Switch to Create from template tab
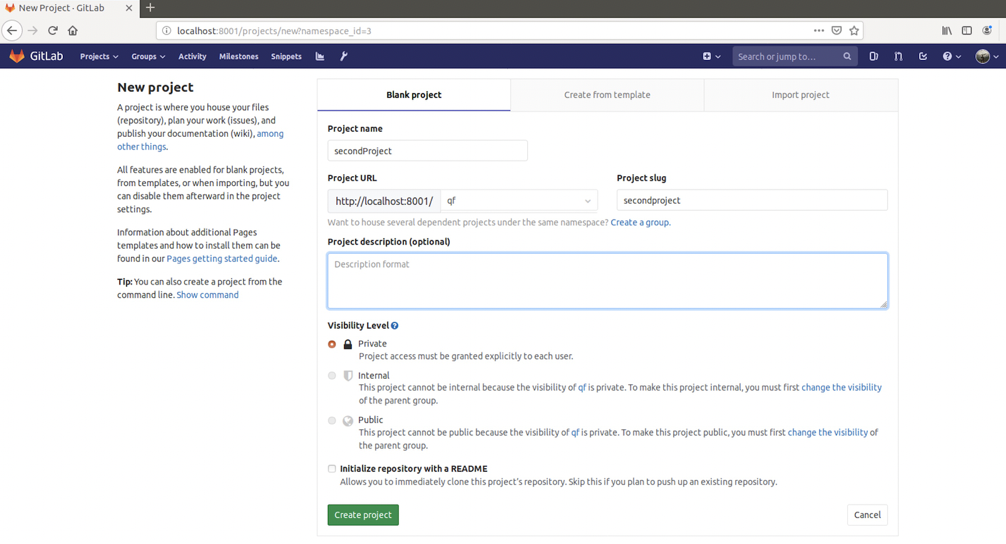The width and height of the screenshot is (1006, 544). click(x=607, y=95)
